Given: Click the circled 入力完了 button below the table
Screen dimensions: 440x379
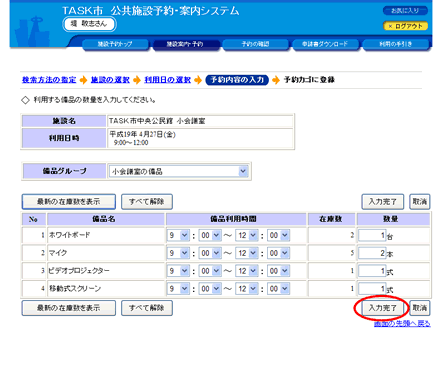Looking at the screenshot, I should pos(383,308).
